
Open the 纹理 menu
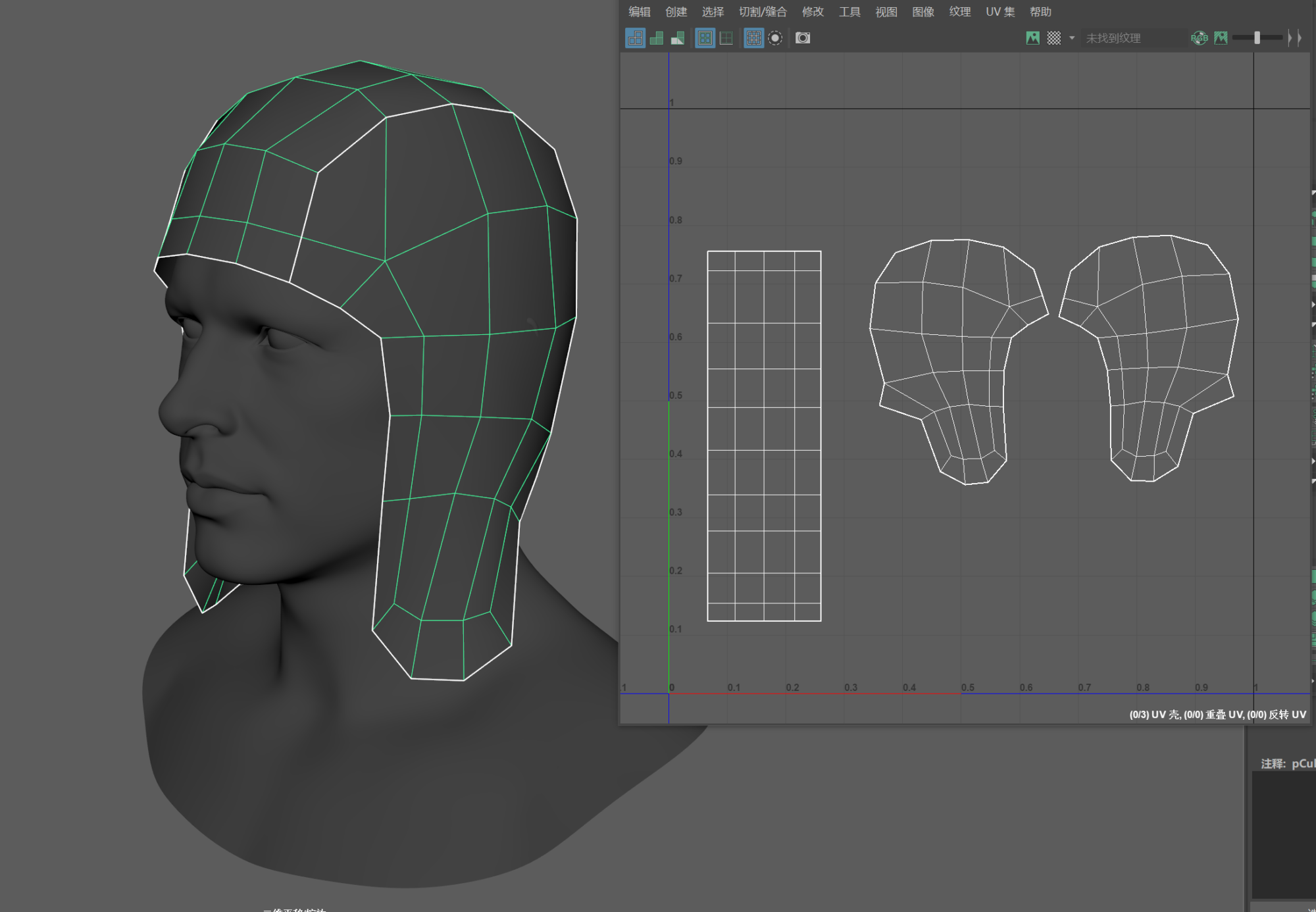pyautogui.click(x=959, y=12)
